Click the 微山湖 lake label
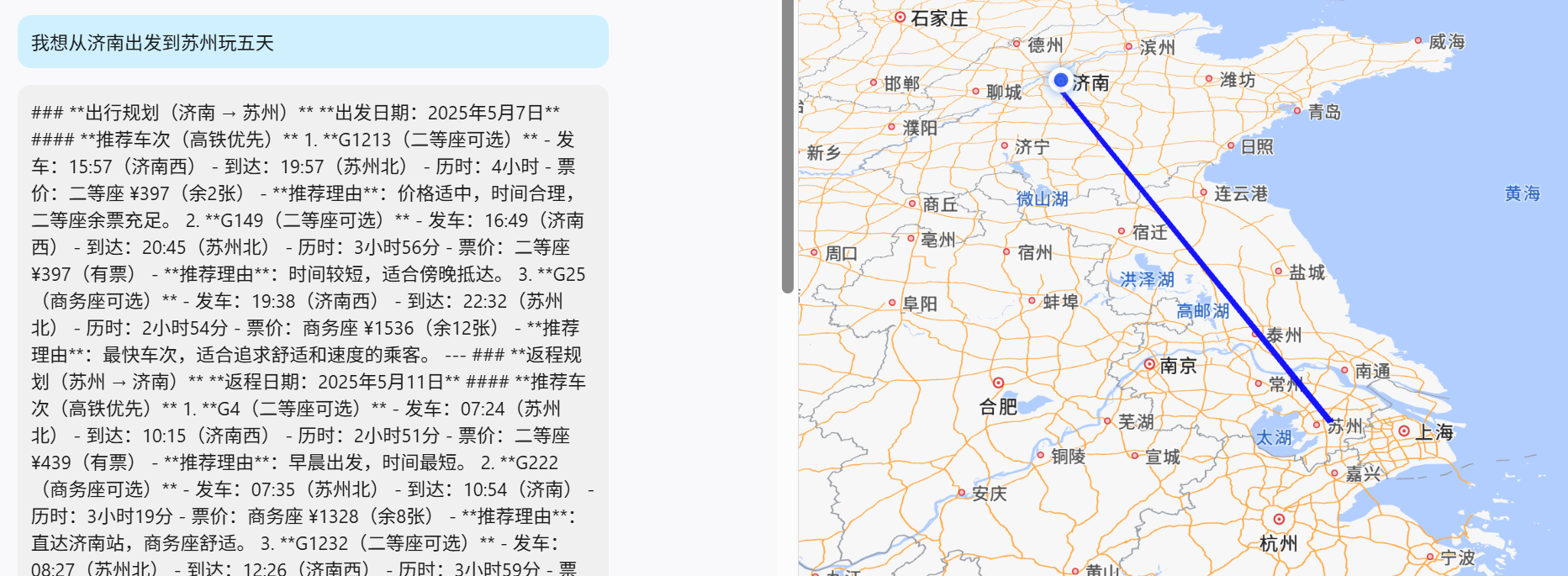The width and height of the screenshot is (1568, 576). click(x=1042, y=198)
